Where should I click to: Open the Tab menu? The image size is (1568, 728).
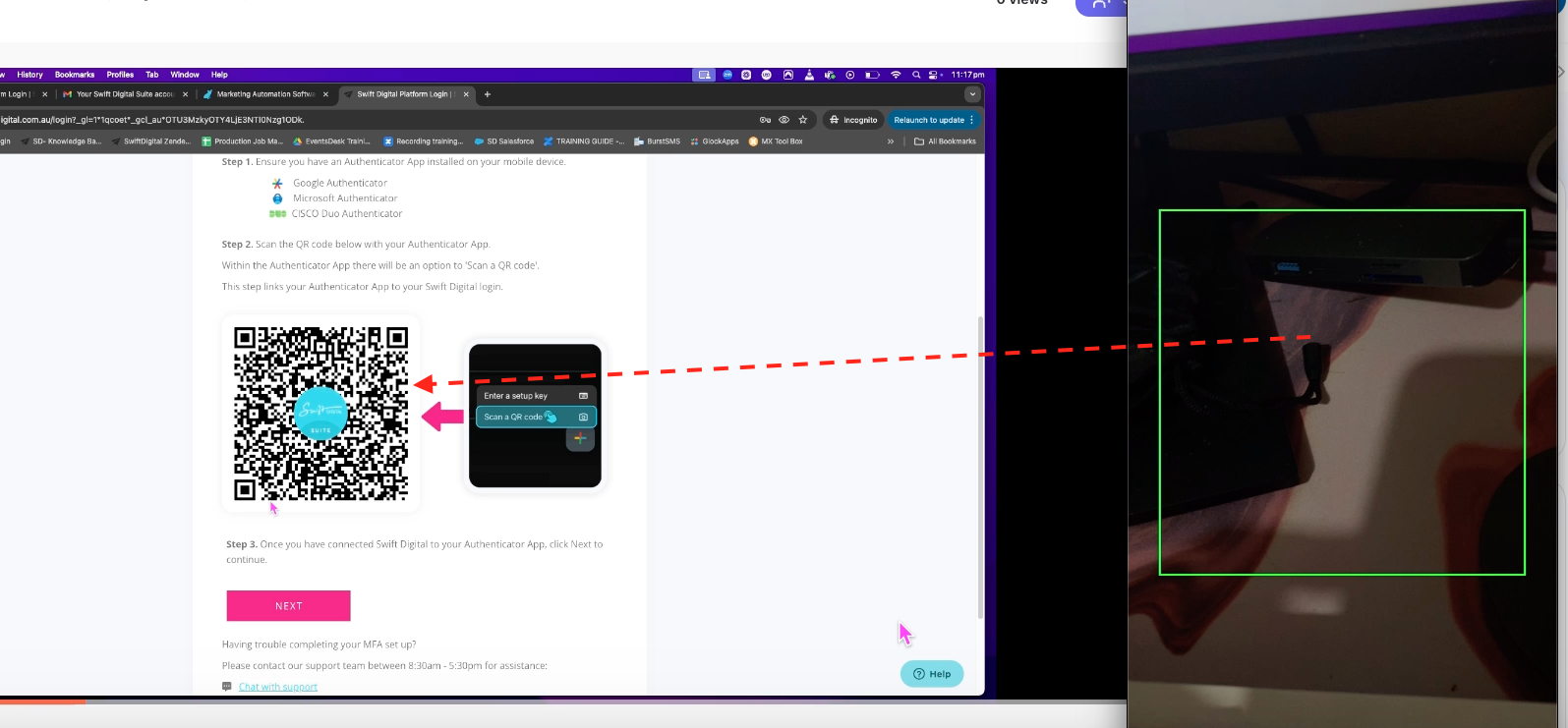152,75
